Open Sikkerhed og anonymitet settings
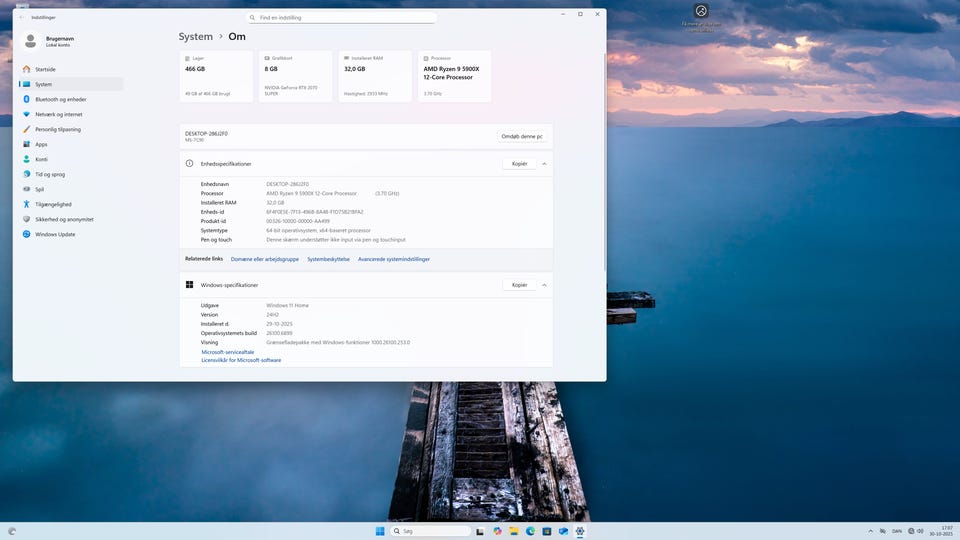Viewport: 960px width, 540px height. click(64, 219)
